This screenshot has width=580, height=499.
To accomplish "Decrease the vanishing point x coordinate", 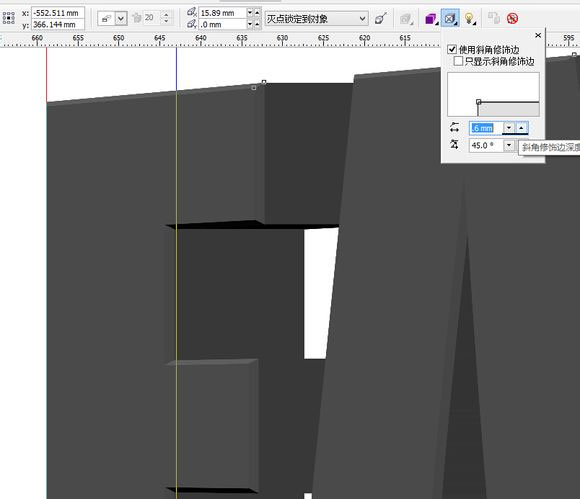I will 250,13.
